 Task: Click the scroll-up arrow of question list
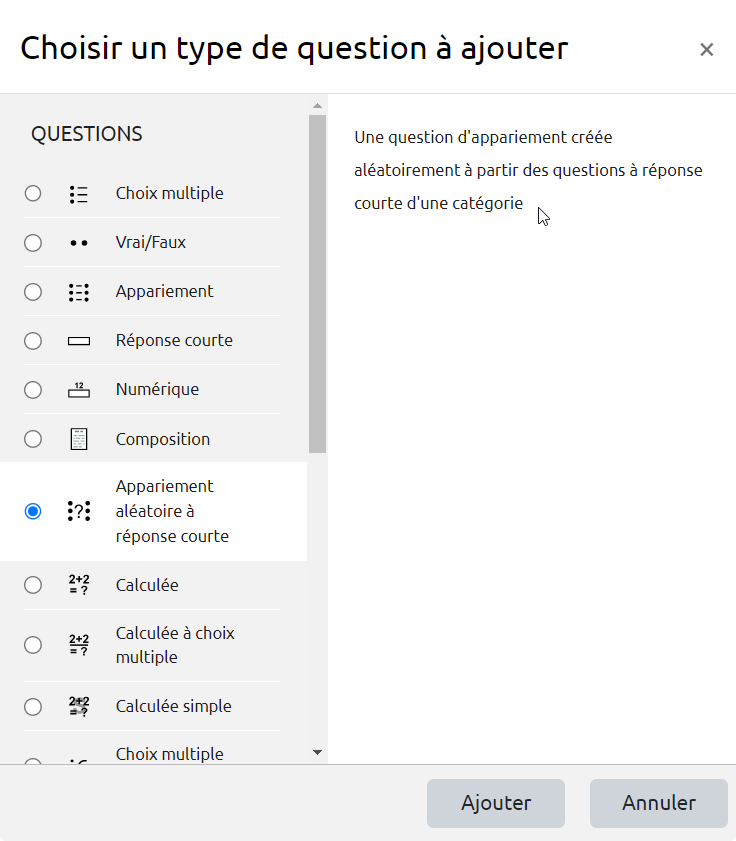click(x=318, y=106)
